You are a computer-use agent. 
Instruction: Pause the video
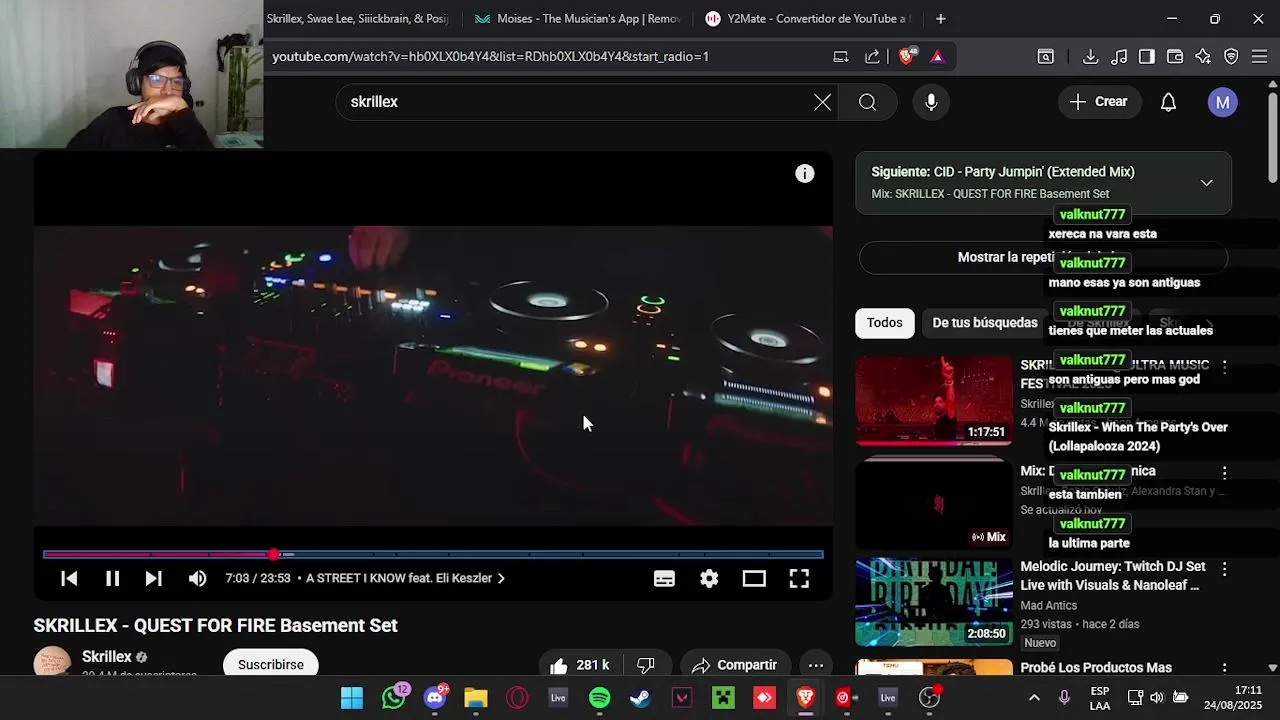(x=112, y=578)
